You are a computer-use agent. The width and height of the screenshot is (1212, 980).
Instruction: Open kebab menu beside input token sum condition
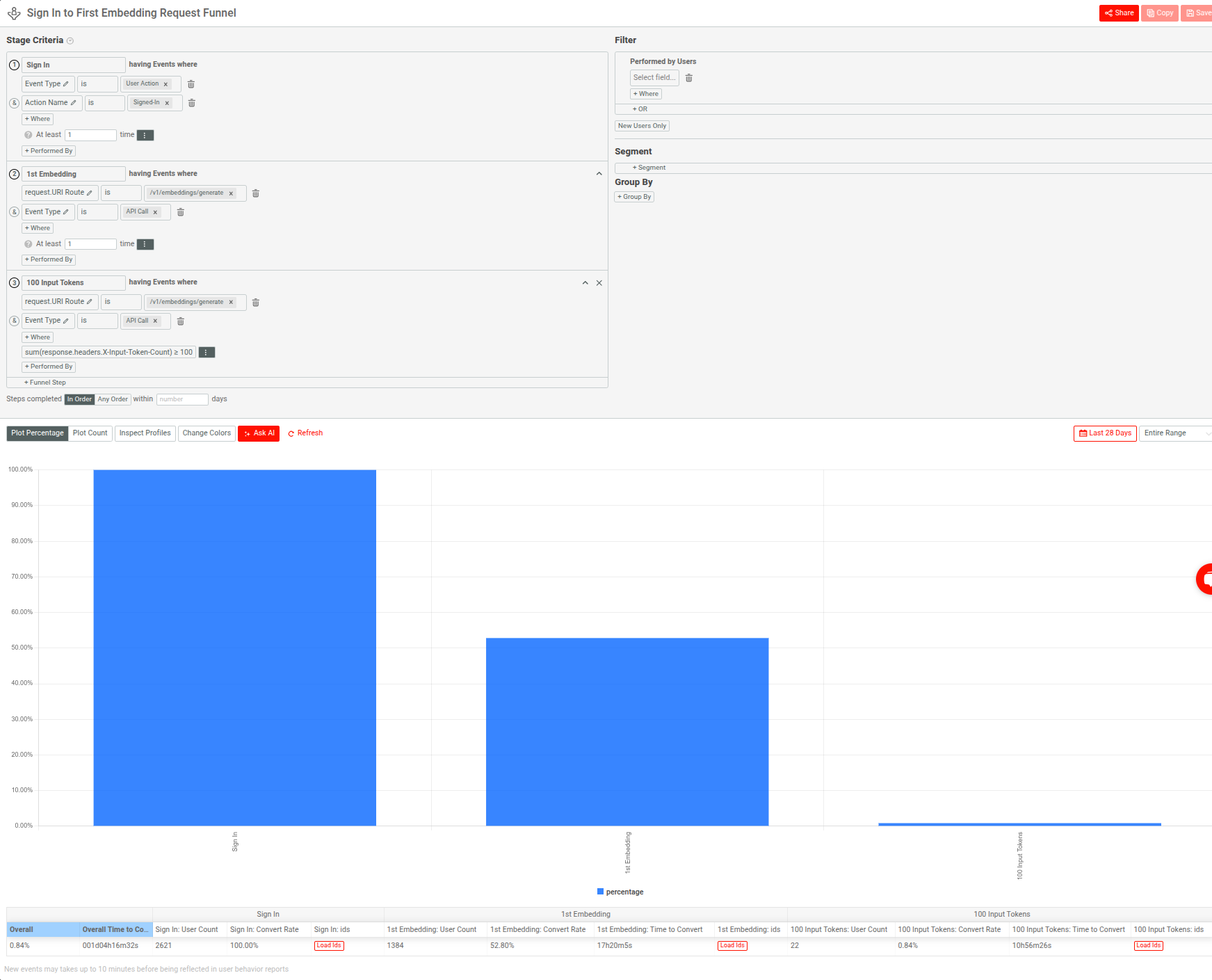(x=207, y=352)
